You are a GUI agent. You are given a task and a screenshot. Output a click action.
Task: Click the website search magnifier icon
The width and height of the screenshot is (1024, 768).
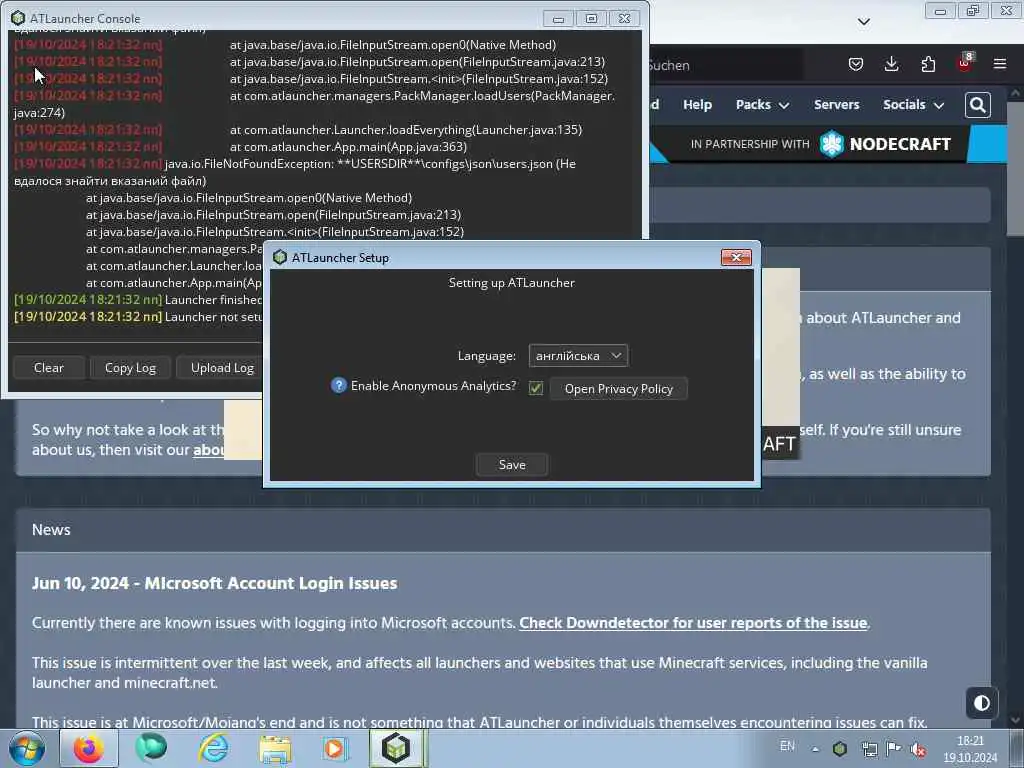click(978, 104)
